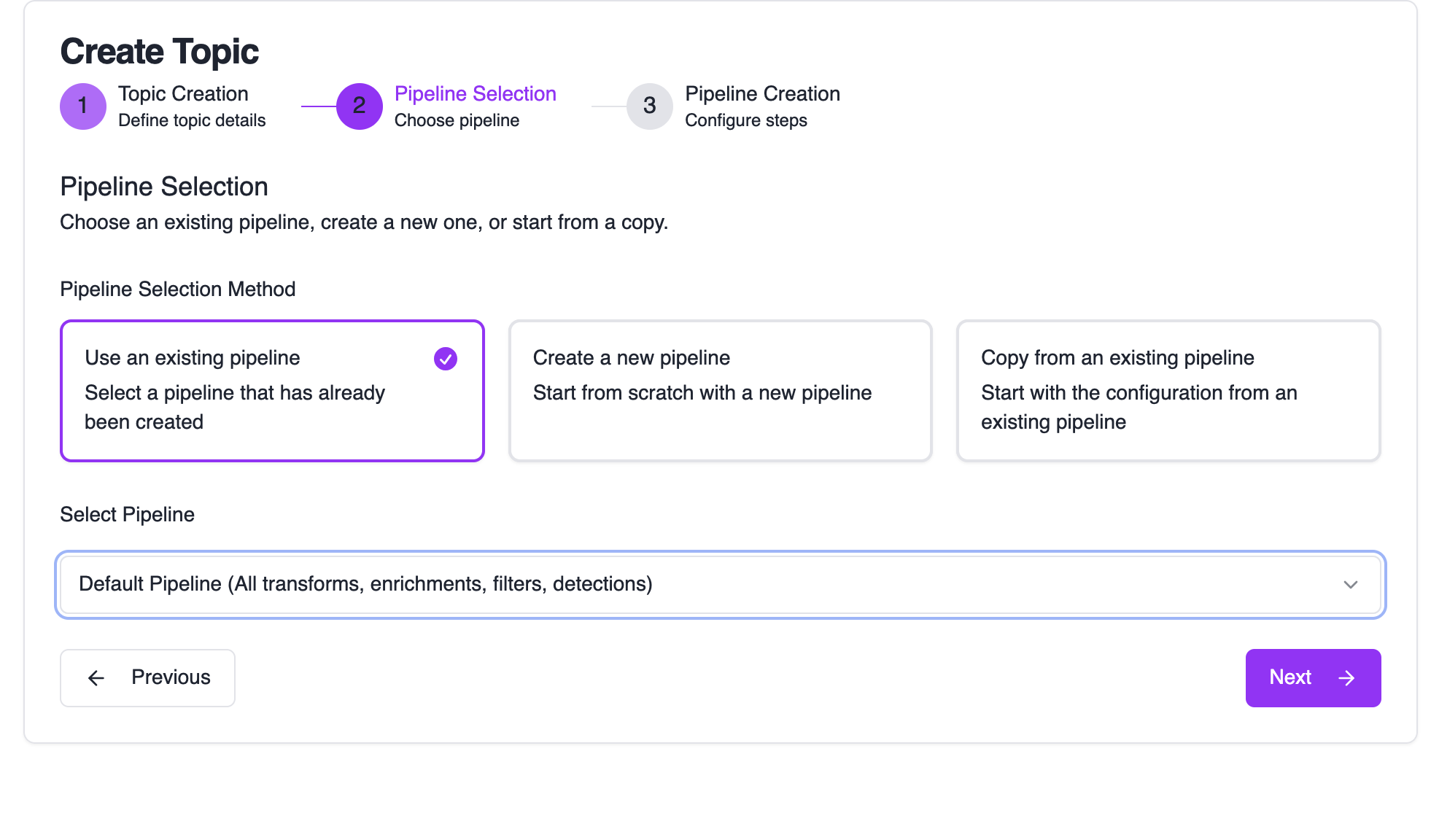
Task: Jump to Pipeline Creation step label
Action: pyautogui.click(x=762, y=94)
